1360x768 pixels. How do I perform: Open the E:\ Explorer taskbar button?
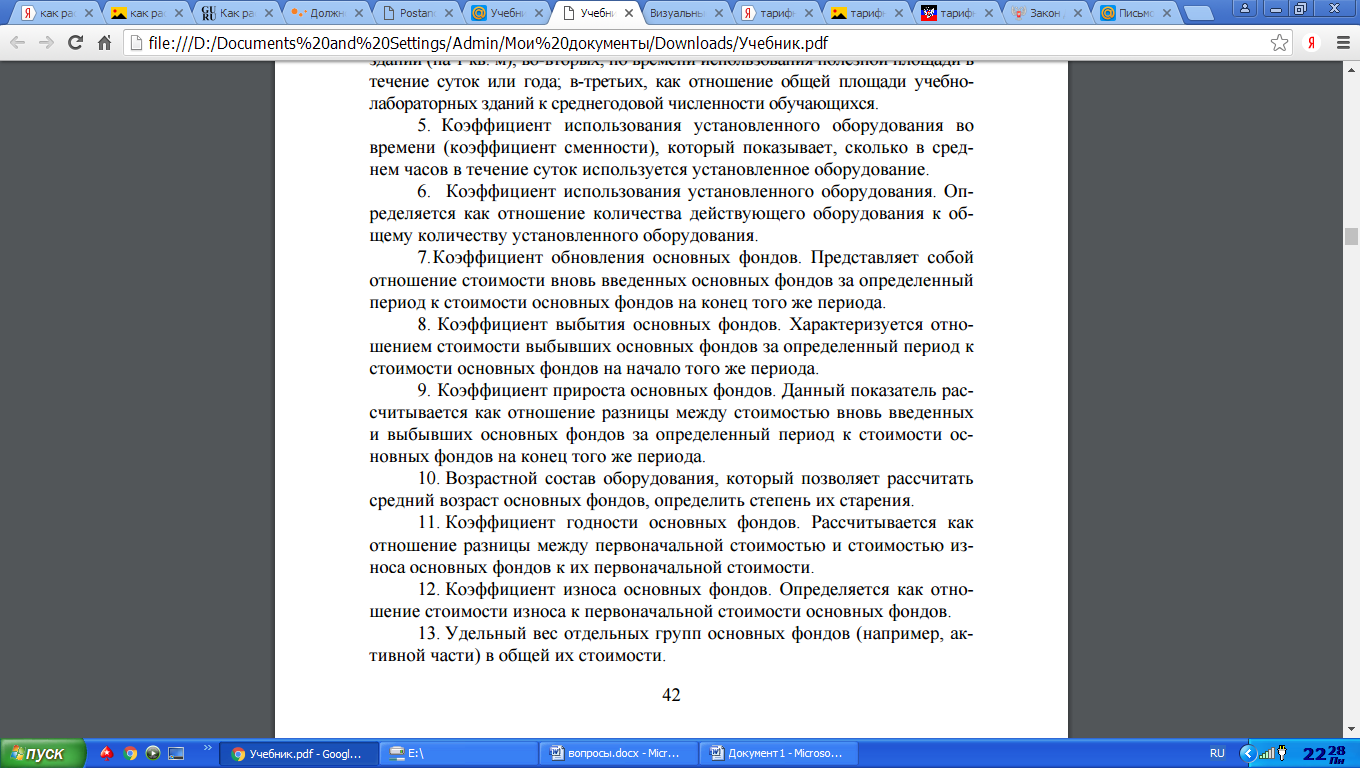pos(458,754)
